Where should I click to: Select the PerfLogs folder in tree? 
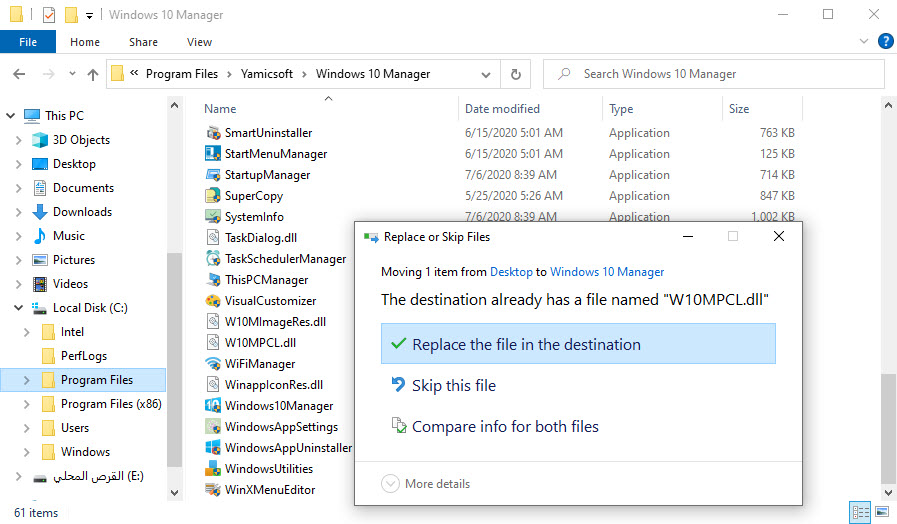click(x=84, y=356)
